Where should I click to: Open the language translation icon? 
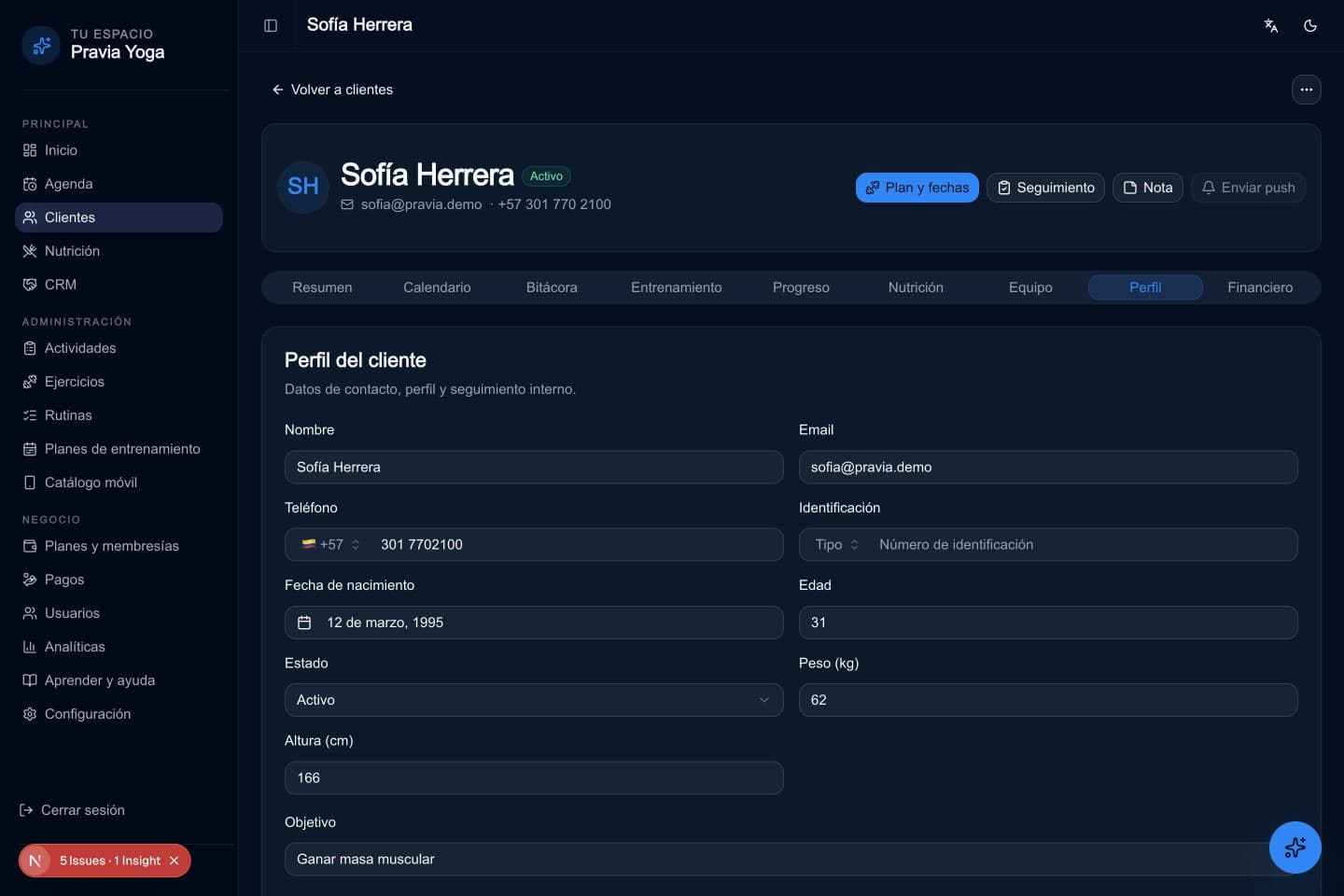click(x=1271, y=25)
